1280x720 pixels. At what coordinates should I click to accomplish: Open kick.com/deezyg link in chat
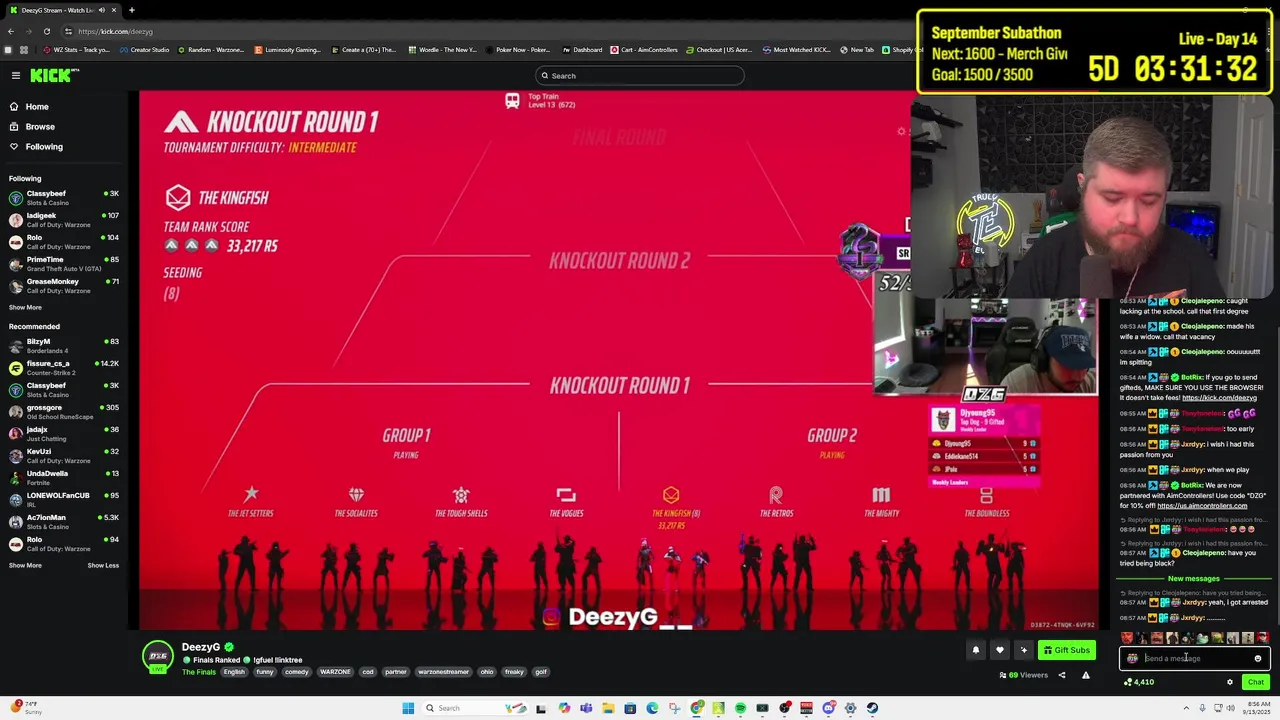(1219, 398)
